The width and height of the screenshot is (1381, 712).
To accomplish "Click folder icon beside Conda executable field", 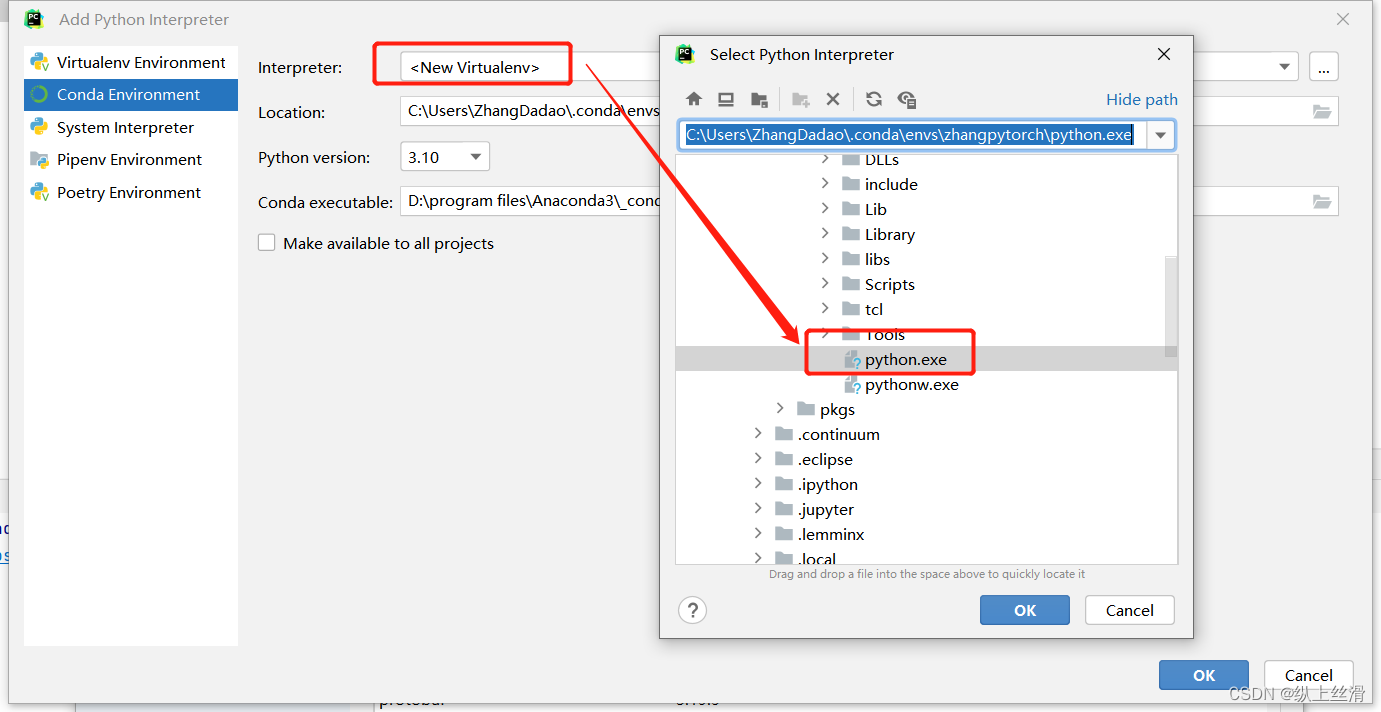I will coord(1322,202).
